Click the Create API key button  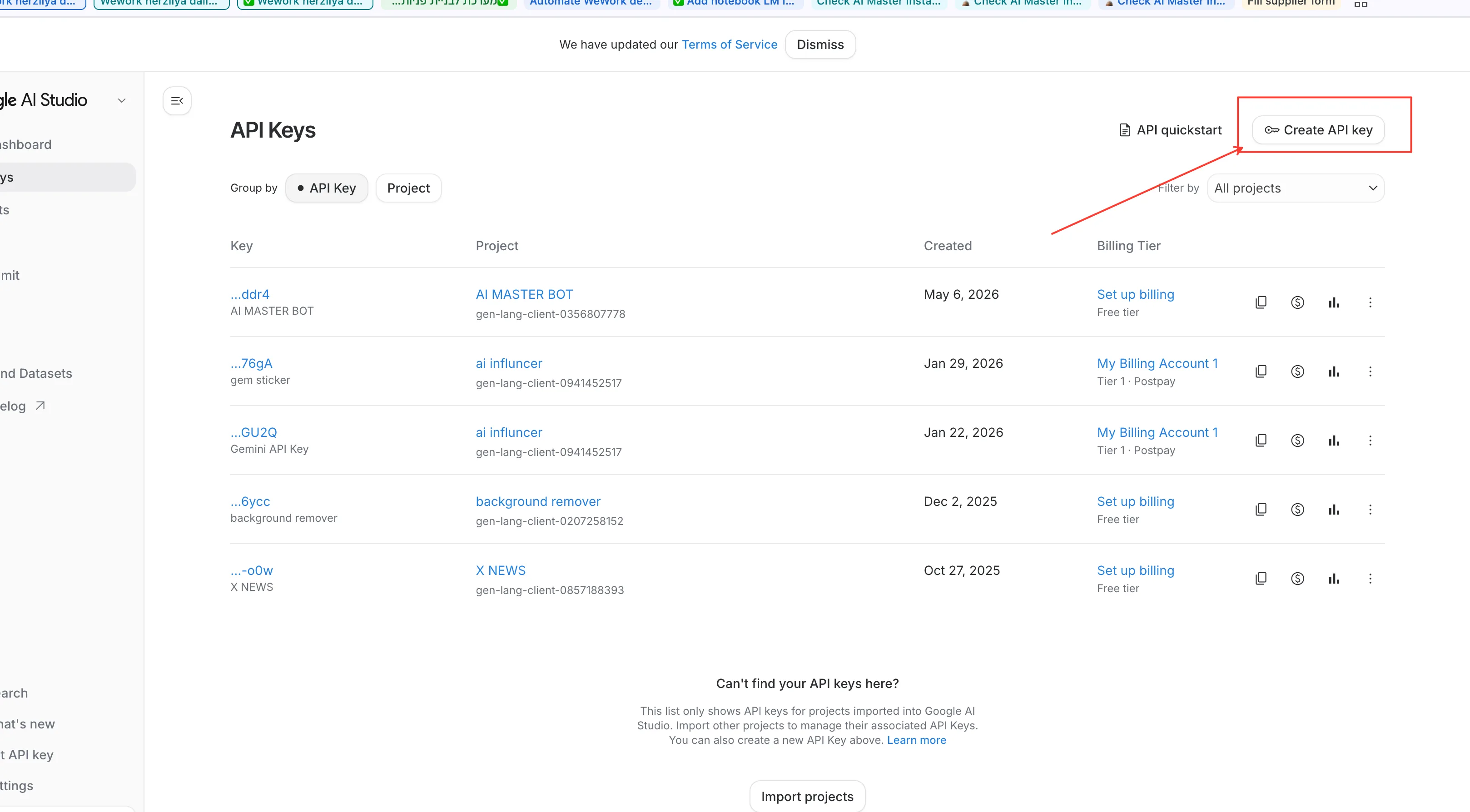click(x=1318, y=130)
